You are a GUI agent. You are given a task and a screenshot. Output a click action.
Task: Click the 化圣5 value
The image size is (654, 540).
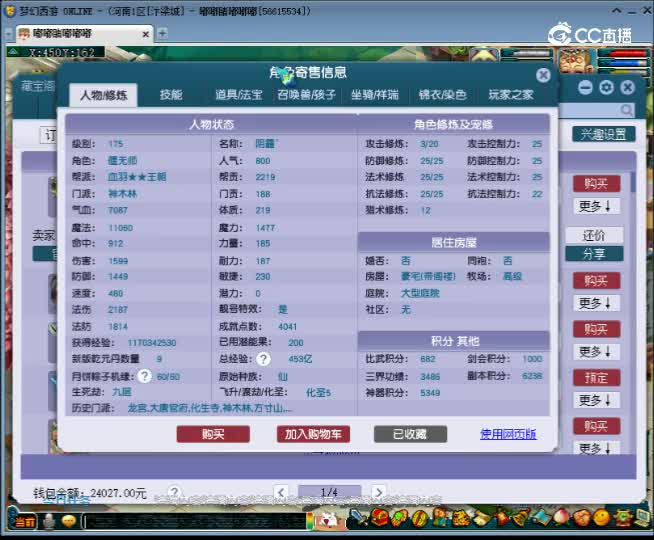(x=318, y=392)
